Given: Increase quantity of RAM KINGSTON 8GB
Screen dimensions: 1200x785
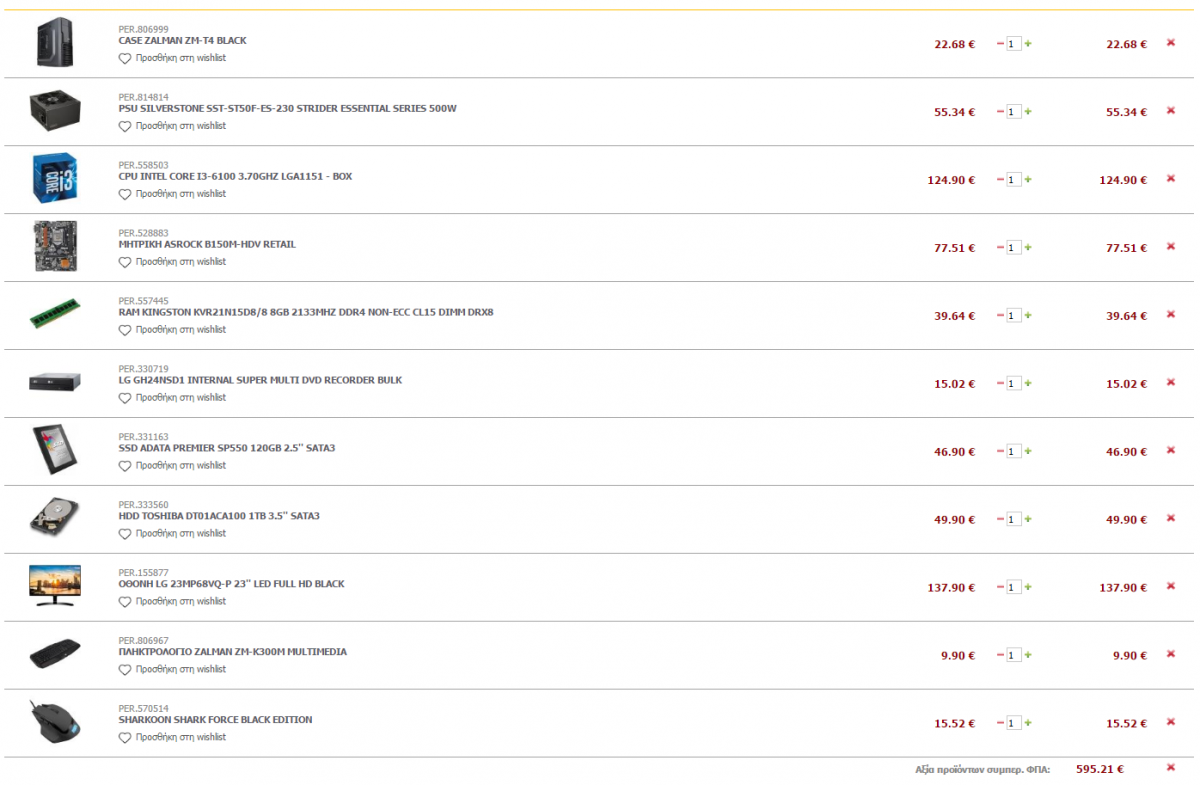Looking at the screenshot, I should click(x=1028, y=316).
